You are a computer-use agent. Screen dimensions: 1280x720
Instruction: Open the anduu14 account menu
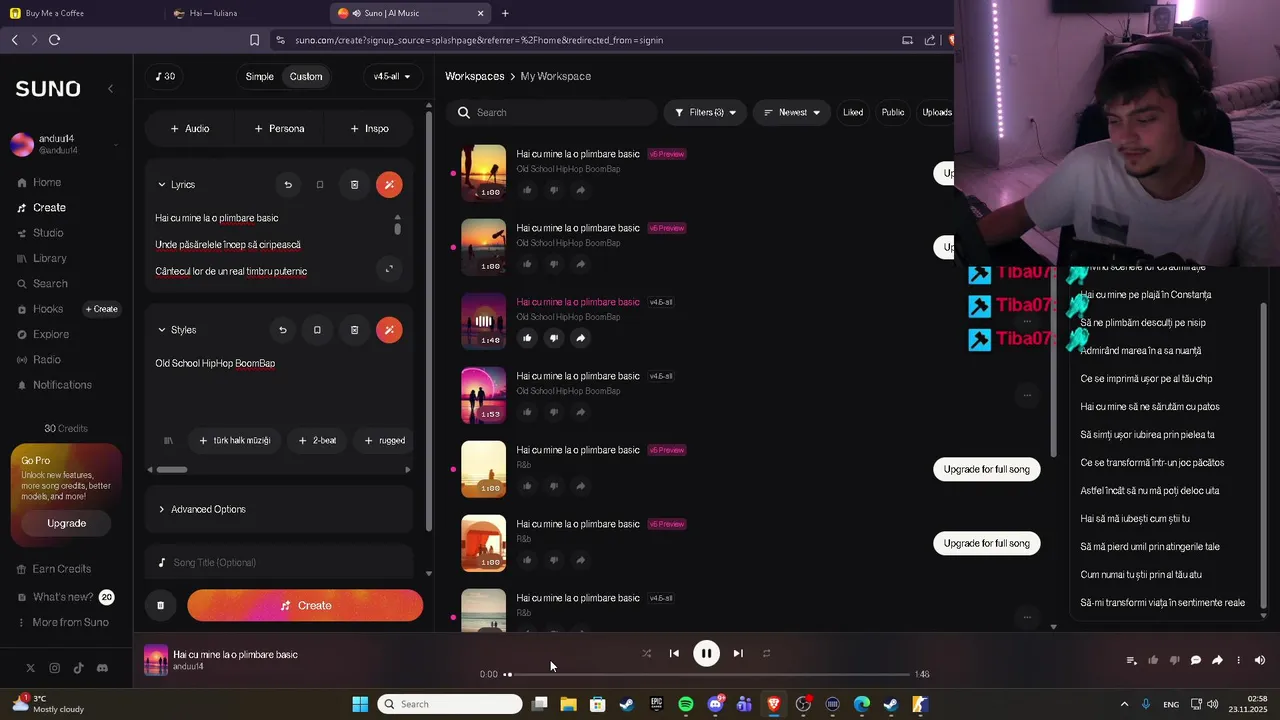66,144
